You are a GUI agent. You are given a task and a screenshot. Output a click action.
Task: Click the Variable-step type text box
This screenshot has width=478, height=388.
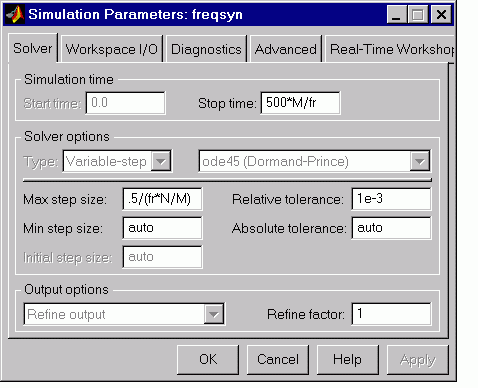(107, 161)
